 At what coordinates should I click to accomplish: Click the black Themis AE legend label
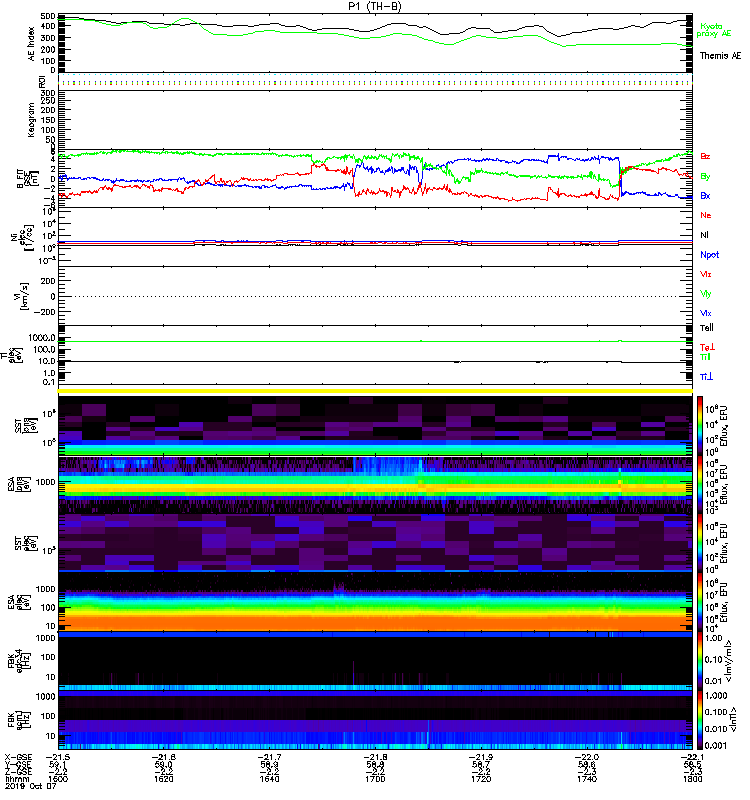[x=720, y=55]
